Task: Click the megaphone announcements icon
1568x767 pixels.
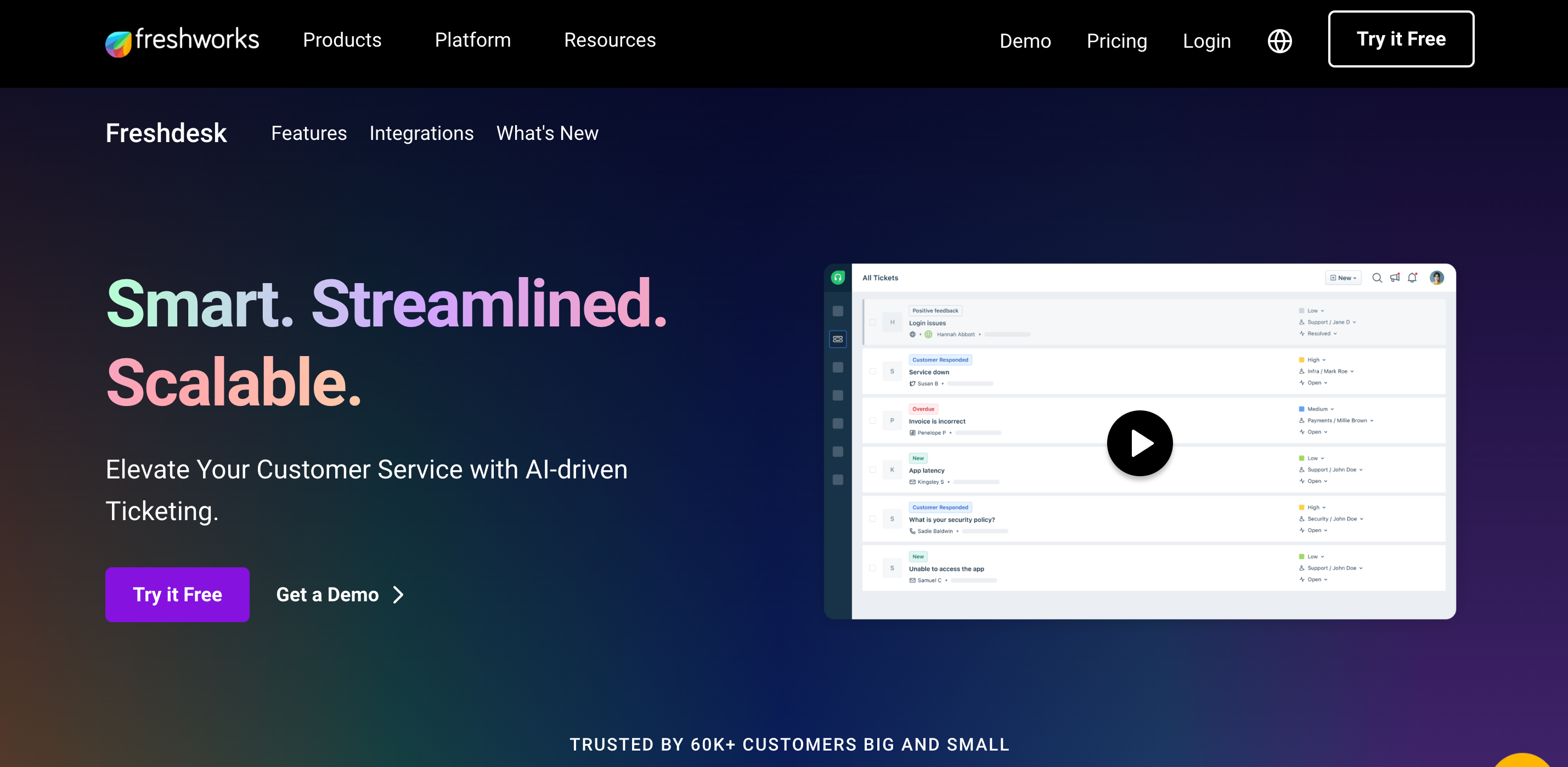Action: click(x=1395, y=278)
